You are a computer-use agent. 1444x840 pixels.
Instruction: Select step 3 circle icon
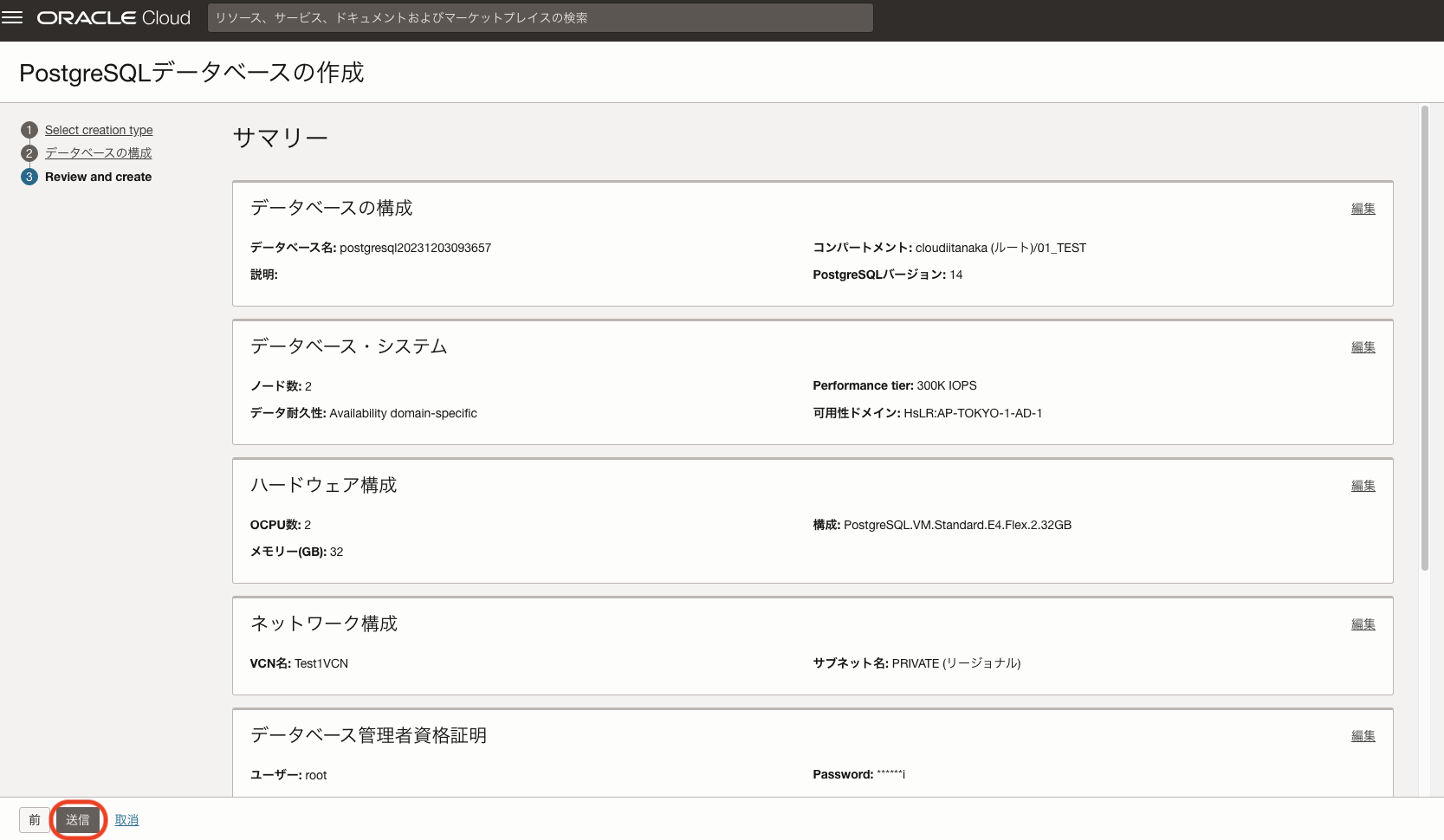click(x=29, y=177)
